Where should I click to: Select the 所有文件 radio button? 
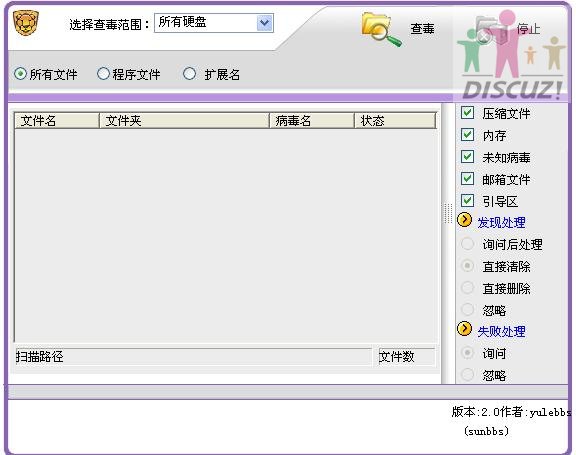coord(20,74)
